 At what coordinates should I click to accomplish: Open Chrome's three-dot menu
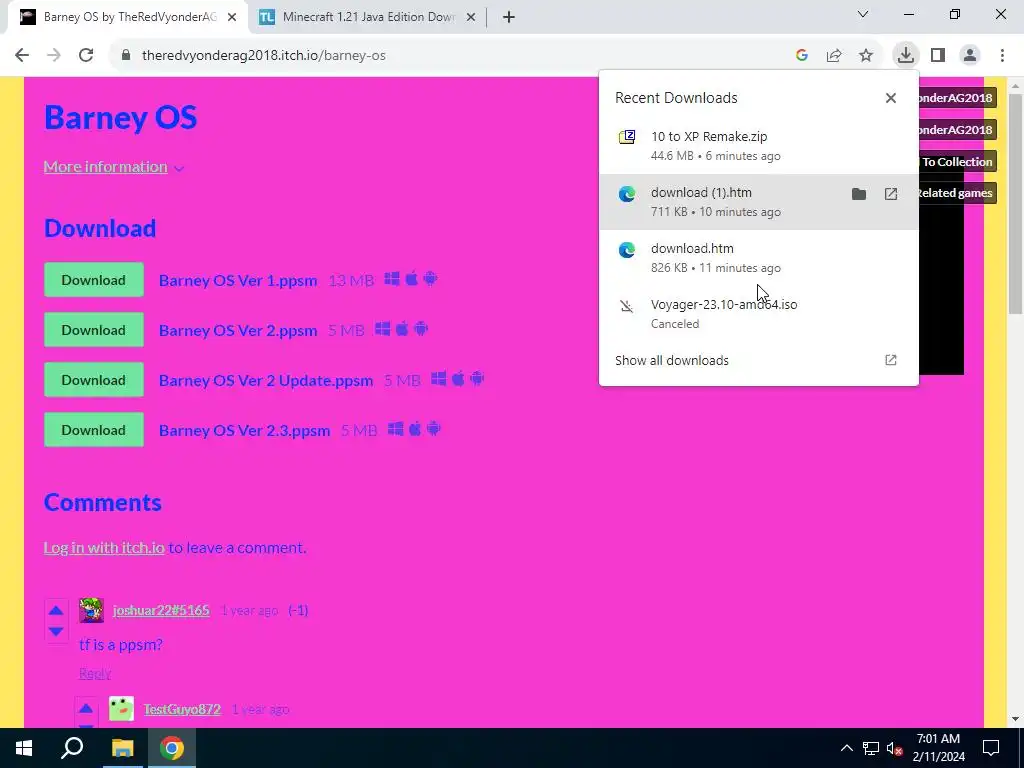point(1002,56)
